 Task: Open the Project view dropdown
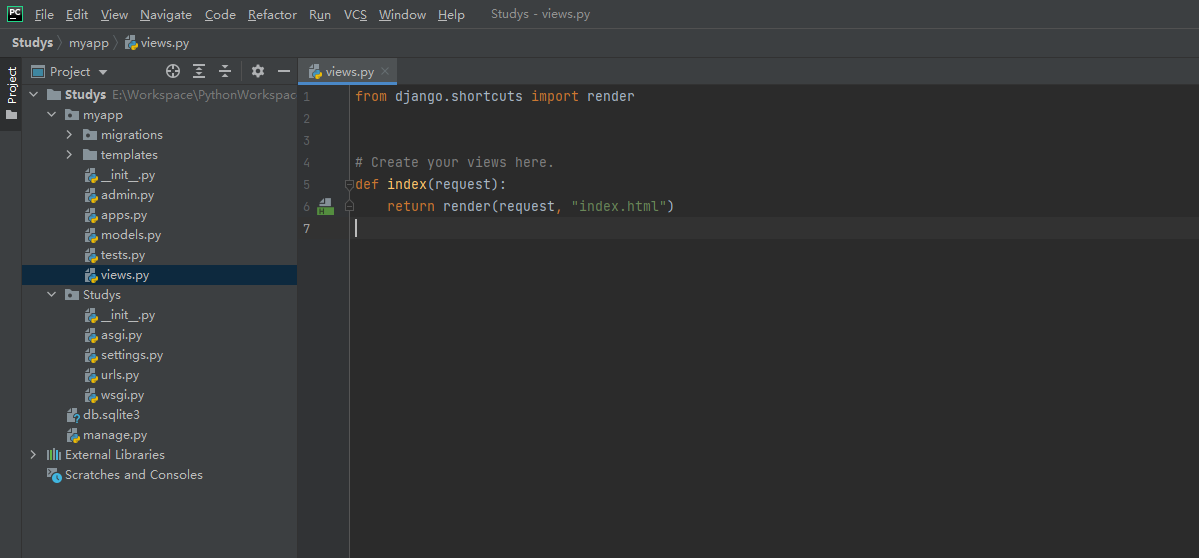point(69,71)
